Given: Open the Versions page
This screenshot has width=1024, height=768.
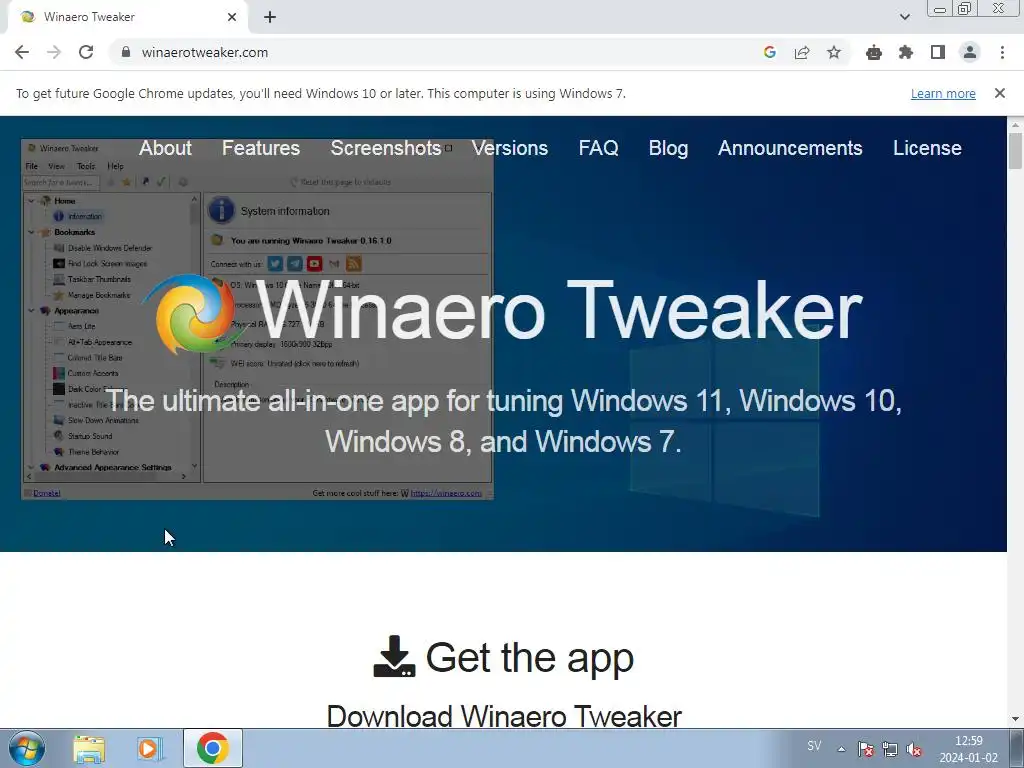Looking at the screenshot, I should pos(509,148).
